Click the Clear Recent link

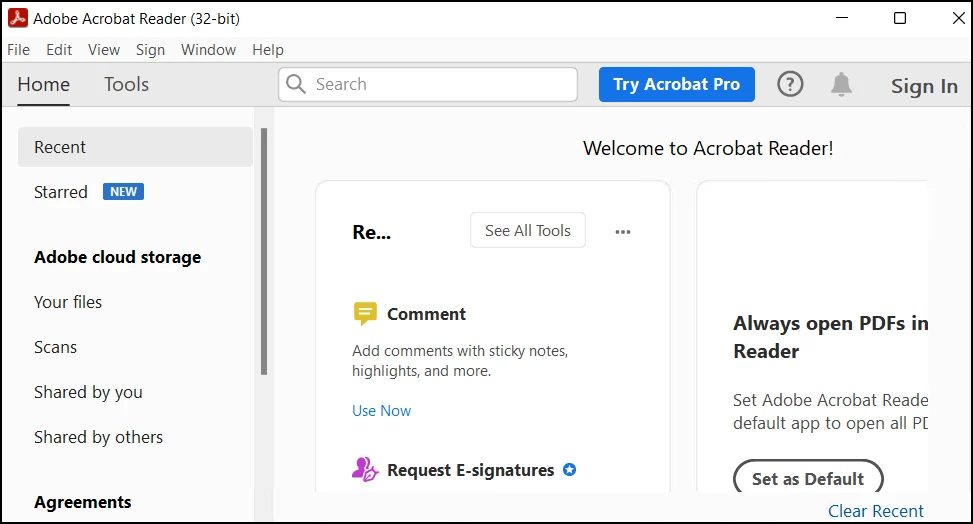[x=876, y=510]
